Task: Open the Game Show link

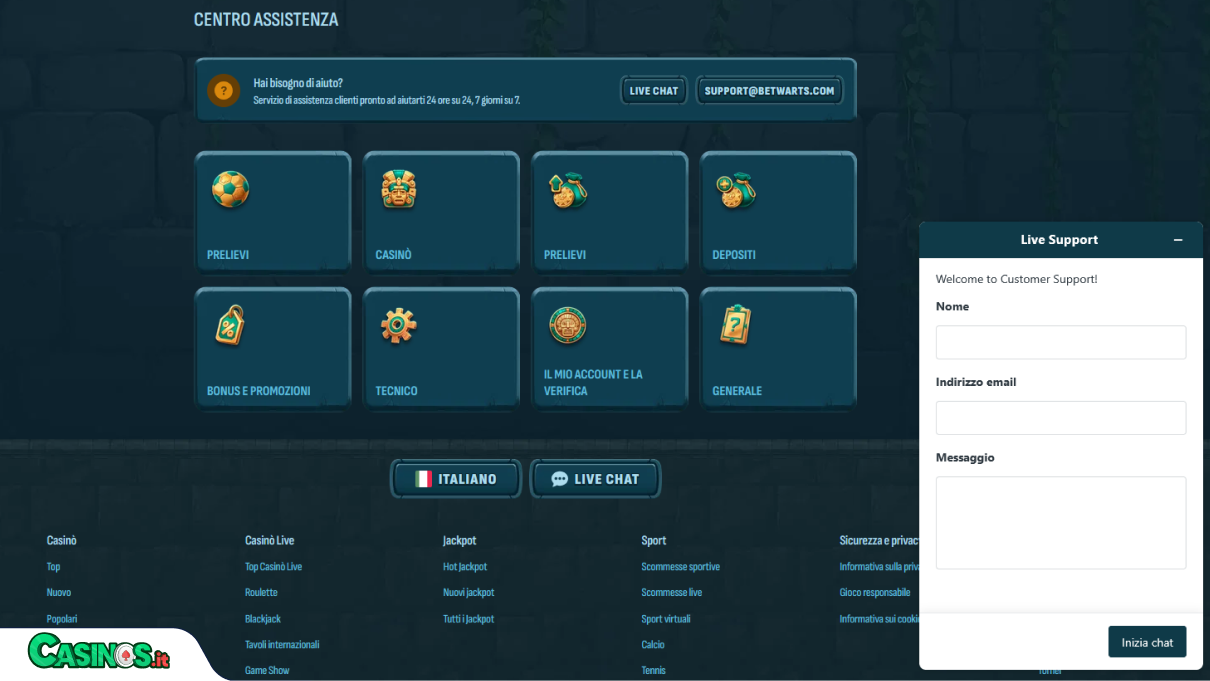Action: [267, 670]
